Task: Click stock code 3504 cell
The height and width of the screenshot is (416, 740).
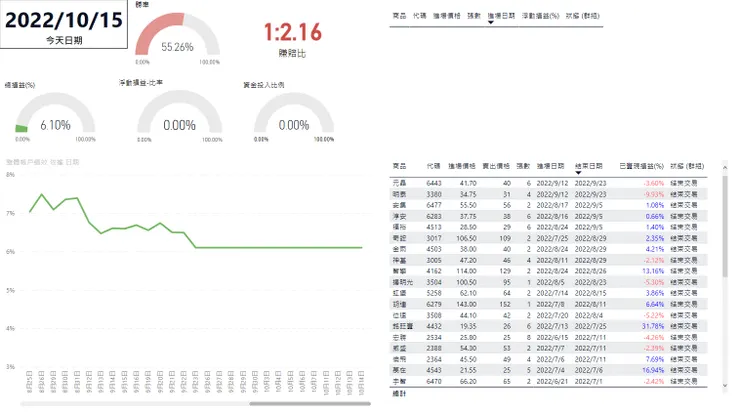Action: (x=434, y=282)
